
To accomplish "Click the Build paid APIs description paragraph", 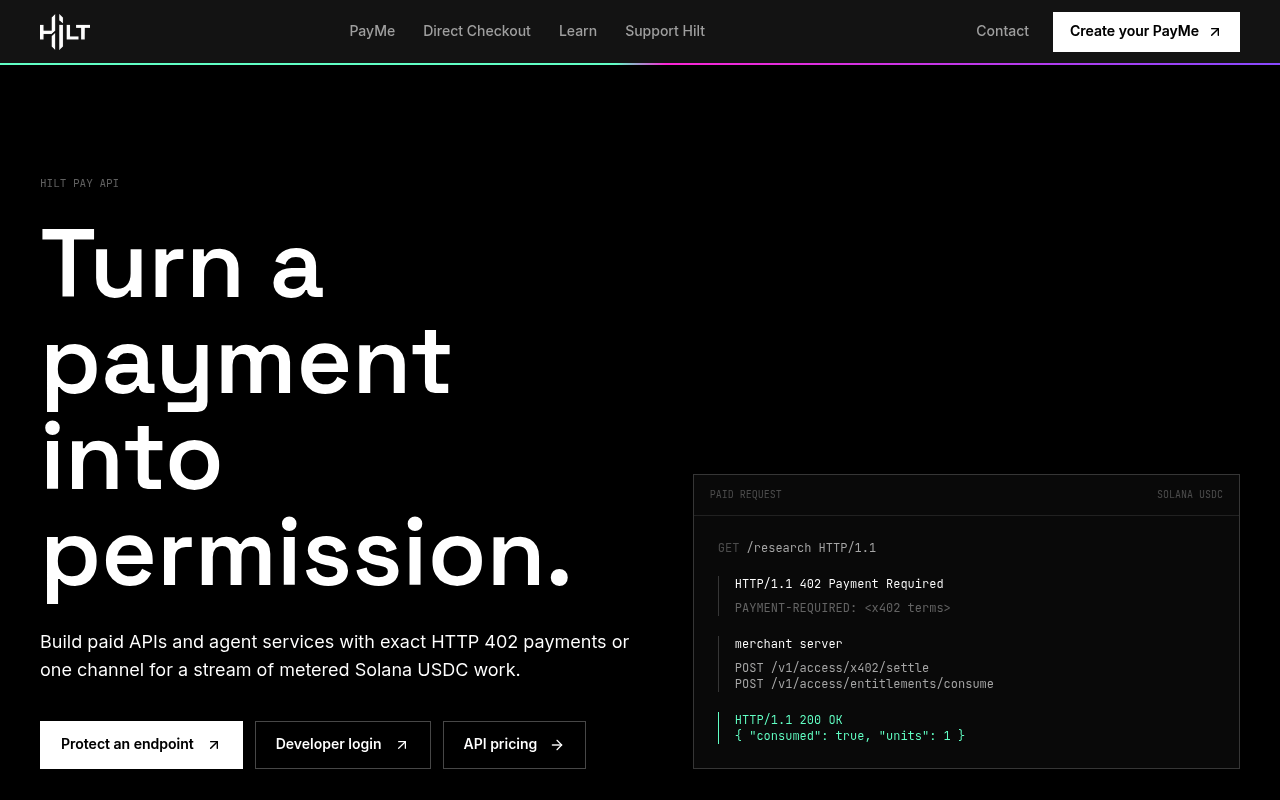I will click(x=335, y=656).
